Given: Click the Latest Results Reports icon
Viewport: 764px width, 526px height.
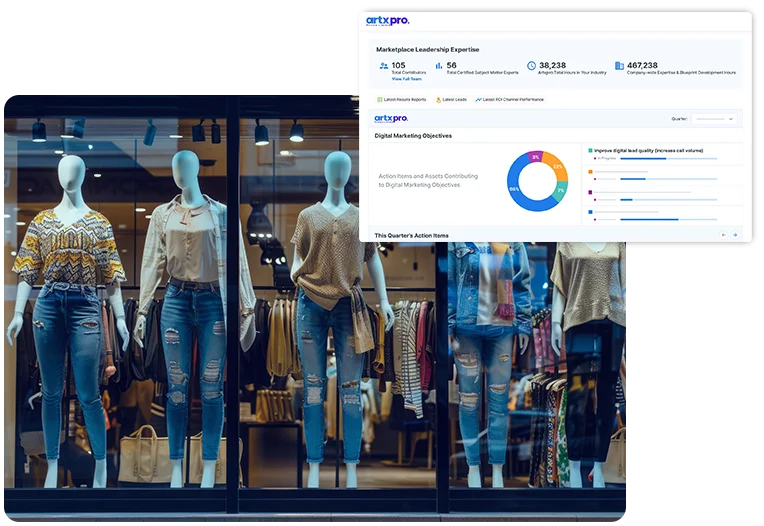Looking at the screenshot, I should [380, 100].
